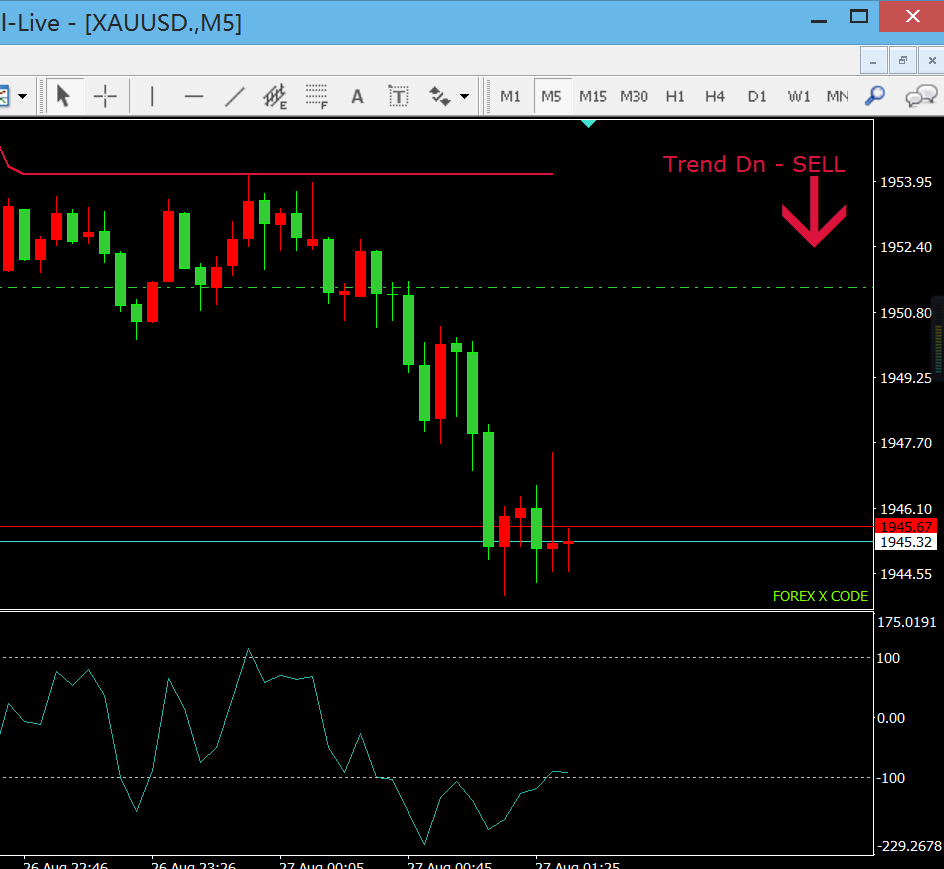Restore the inner chart window
This screenshot has width=944, height=869.
tap(902, 60)
